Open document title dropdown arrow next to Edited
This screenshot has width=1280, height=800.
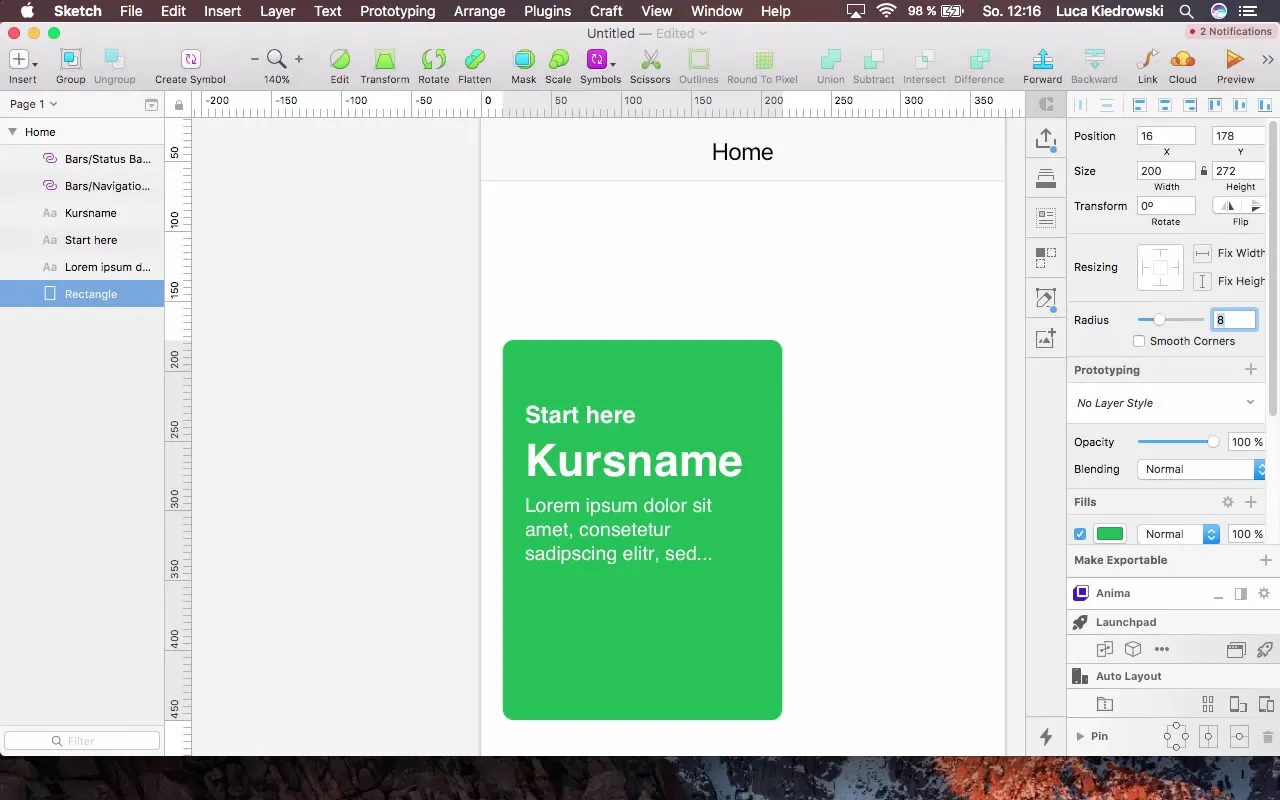[703, 33]
